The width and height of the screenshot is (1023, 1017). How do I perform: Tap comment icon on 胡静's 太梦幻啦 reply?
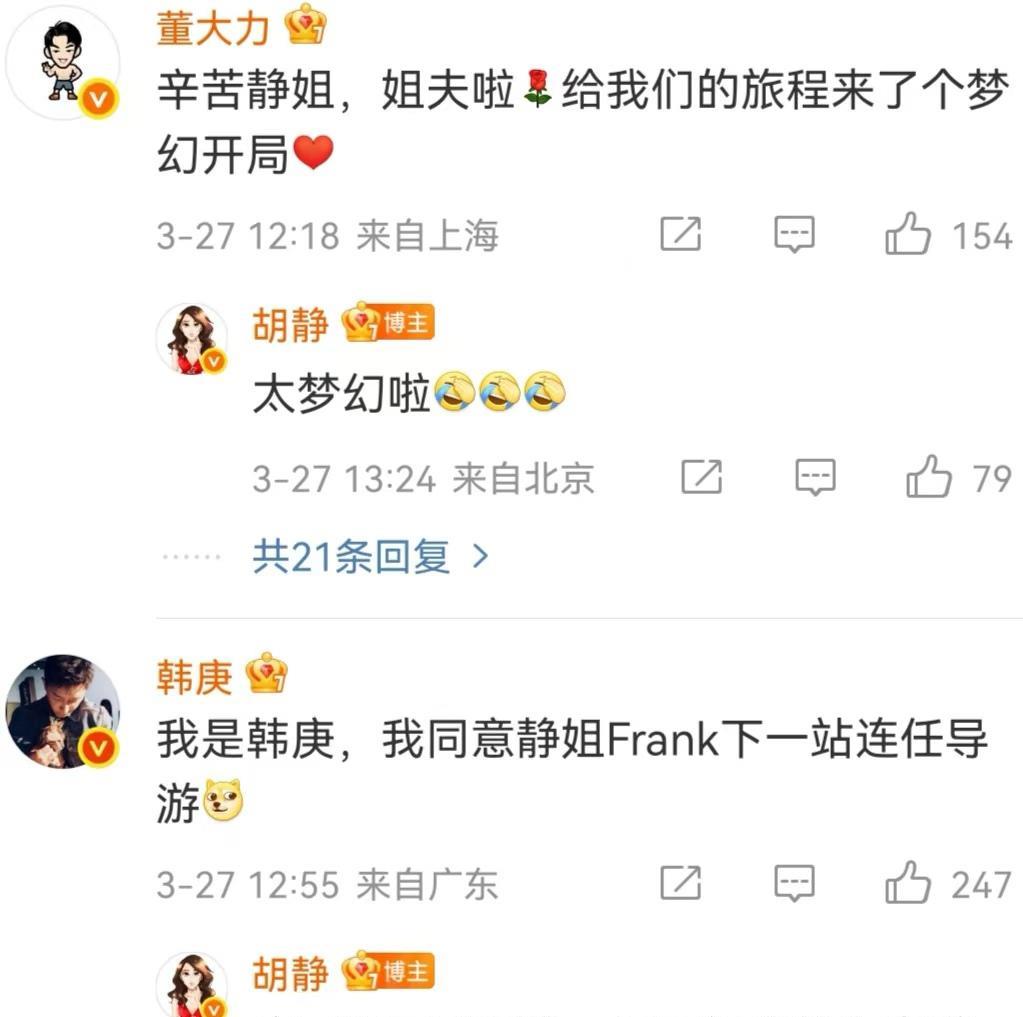pos(816,477)
